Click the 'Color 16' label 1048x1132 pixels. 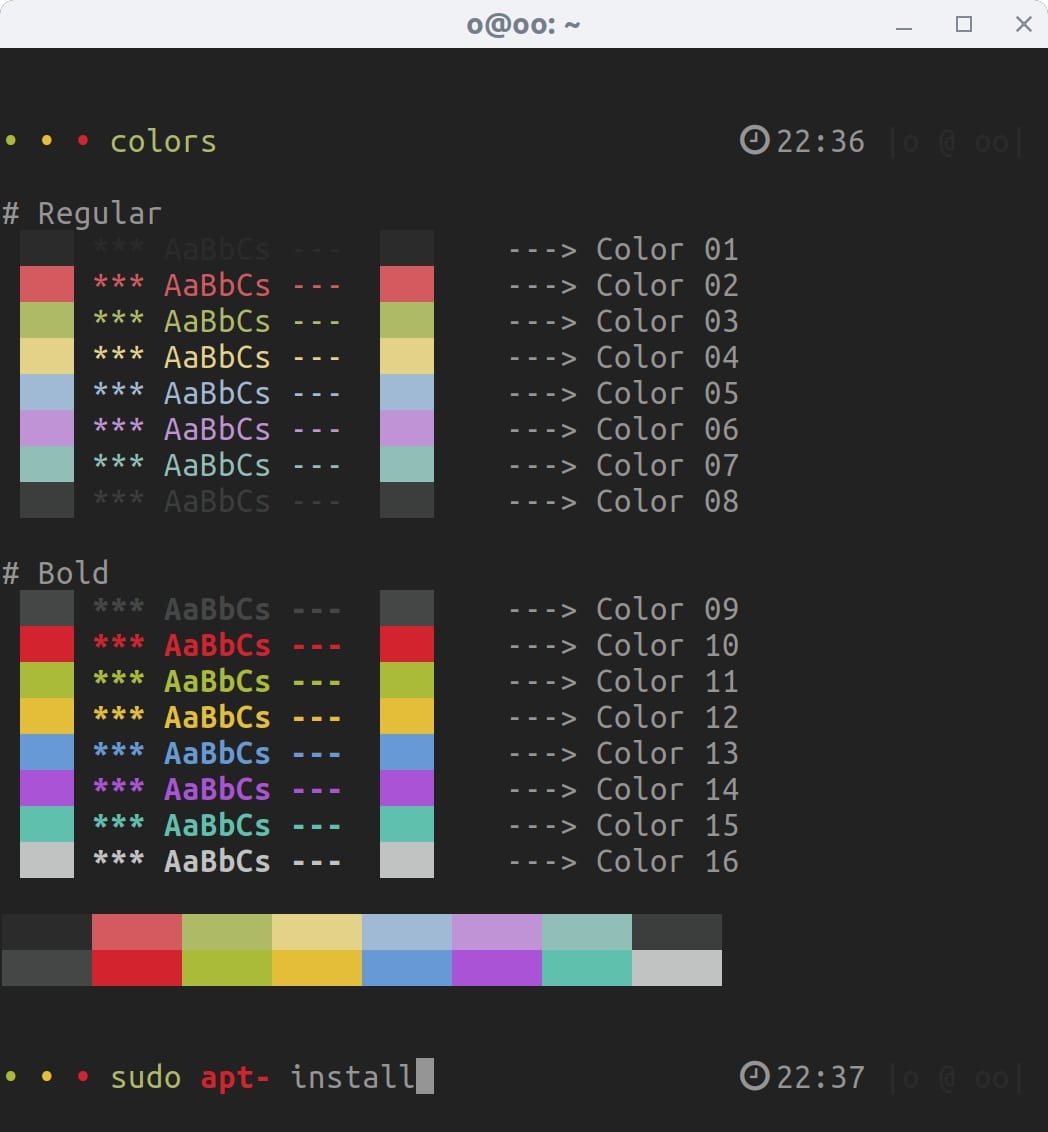point(667,861)
